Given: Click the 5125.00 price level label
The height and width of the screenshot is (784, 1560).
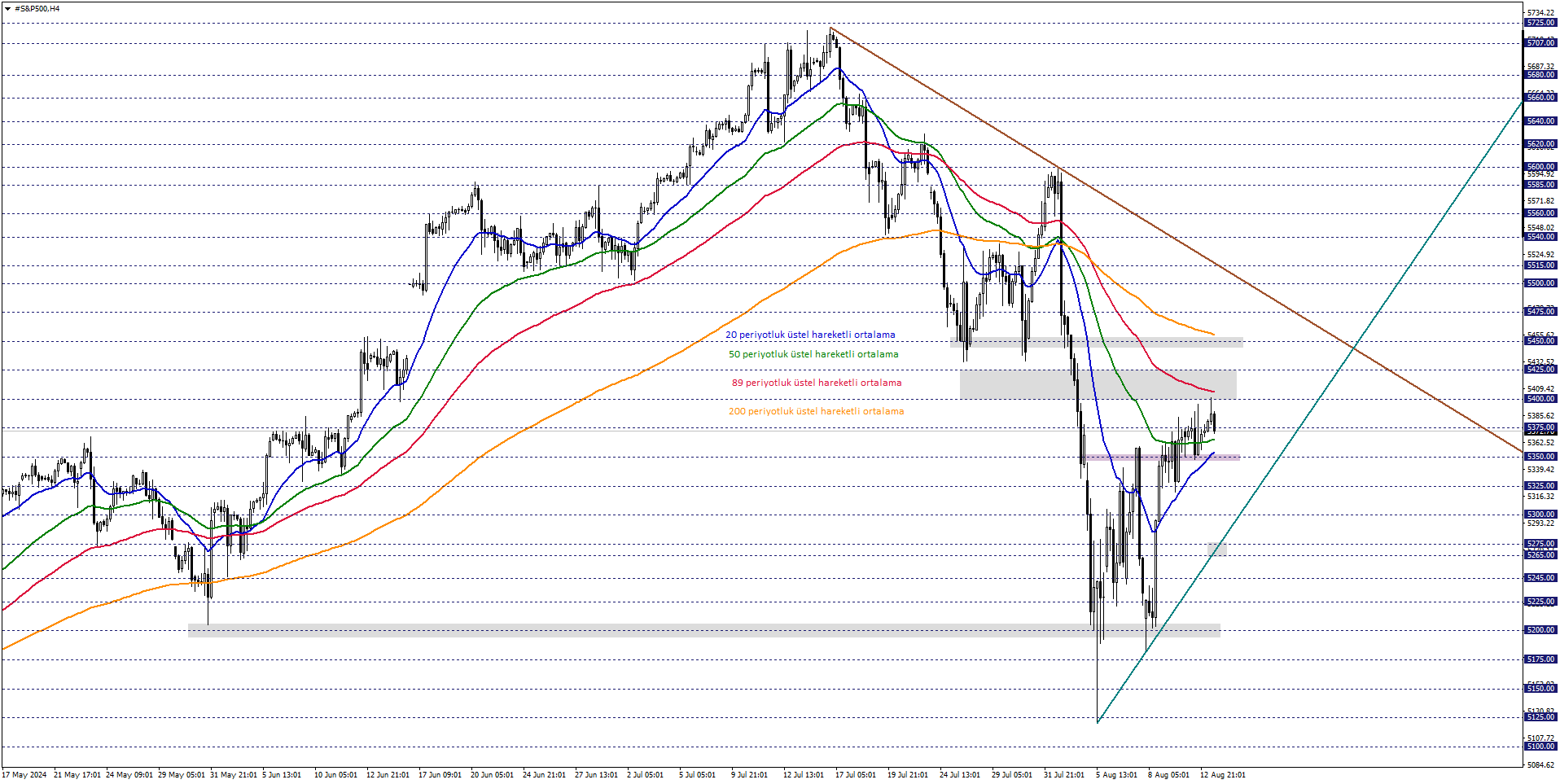Looking at the screenshot, I should point(1540,717).
